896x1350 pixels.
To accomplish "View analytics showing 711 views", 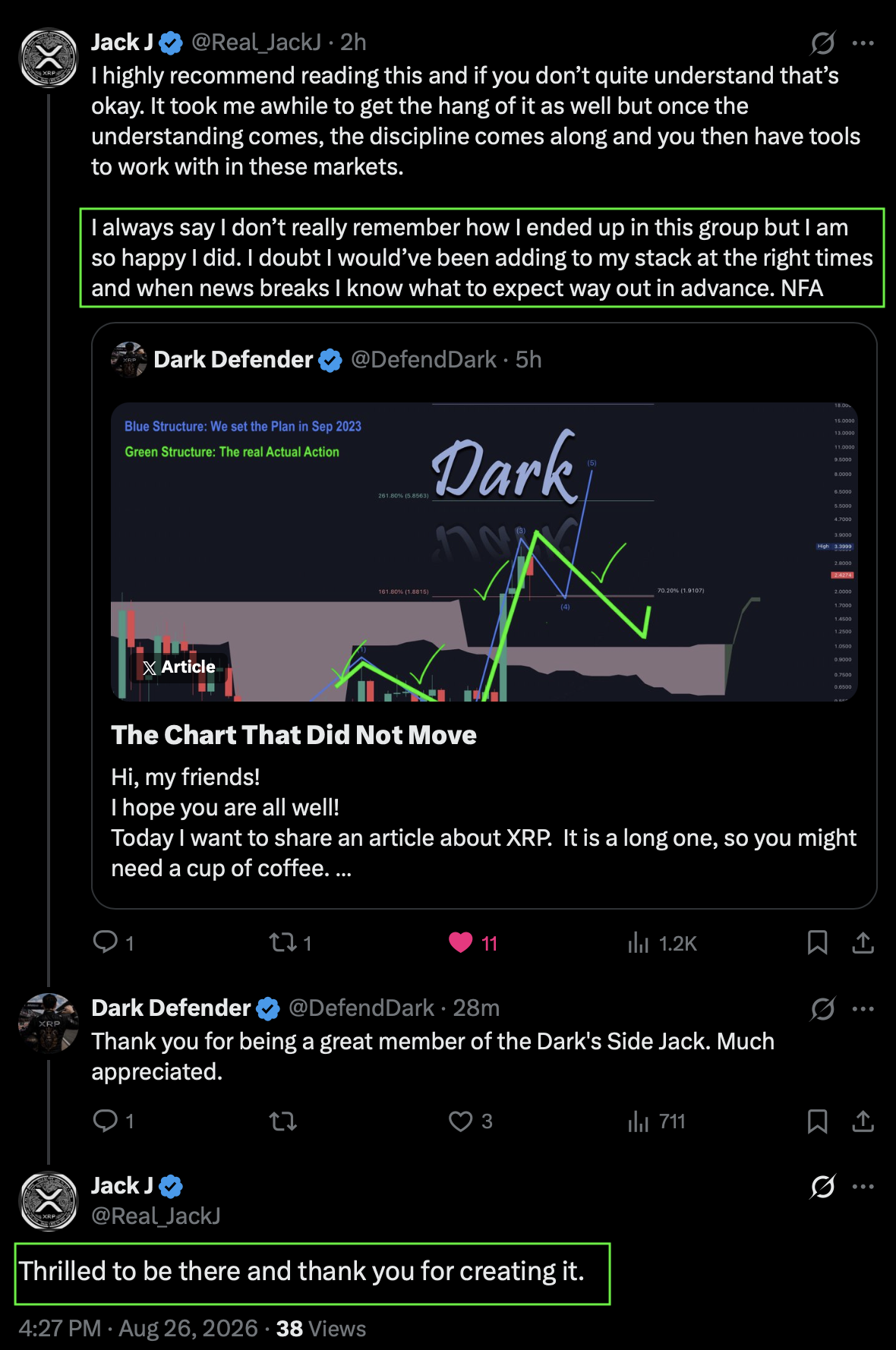I will point(657,1121).
